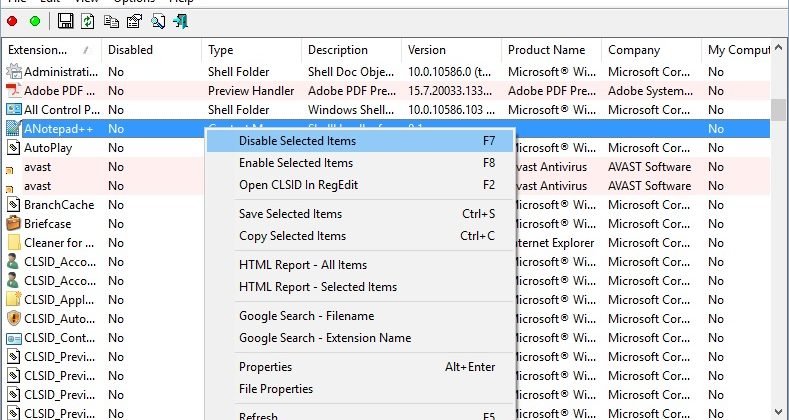Image resolution: width=789 pixels, height=420 pixels.
Task: Click the Refresh toolbar icon
Action: point(88,20)
